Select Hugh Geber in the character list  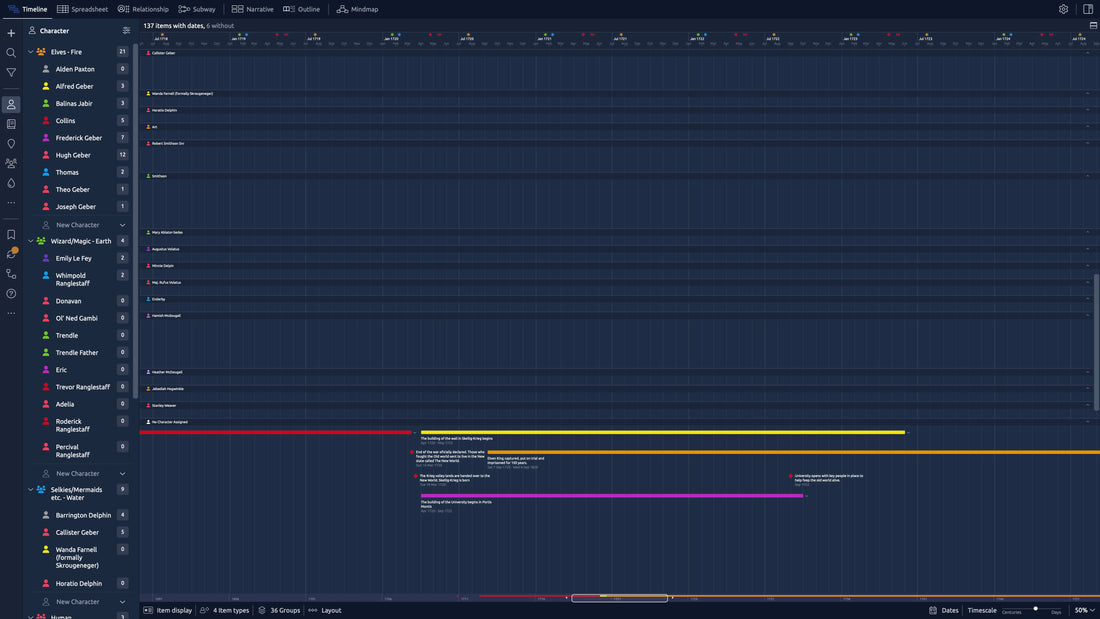click(x=75, y=155)
